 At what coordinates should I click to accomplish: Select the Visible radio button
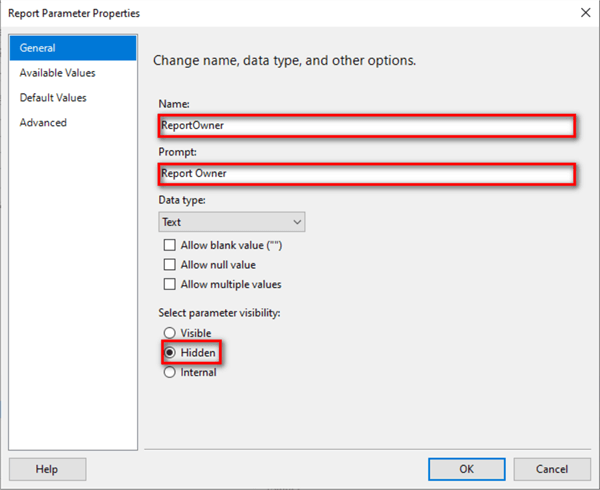pos(169,333)
